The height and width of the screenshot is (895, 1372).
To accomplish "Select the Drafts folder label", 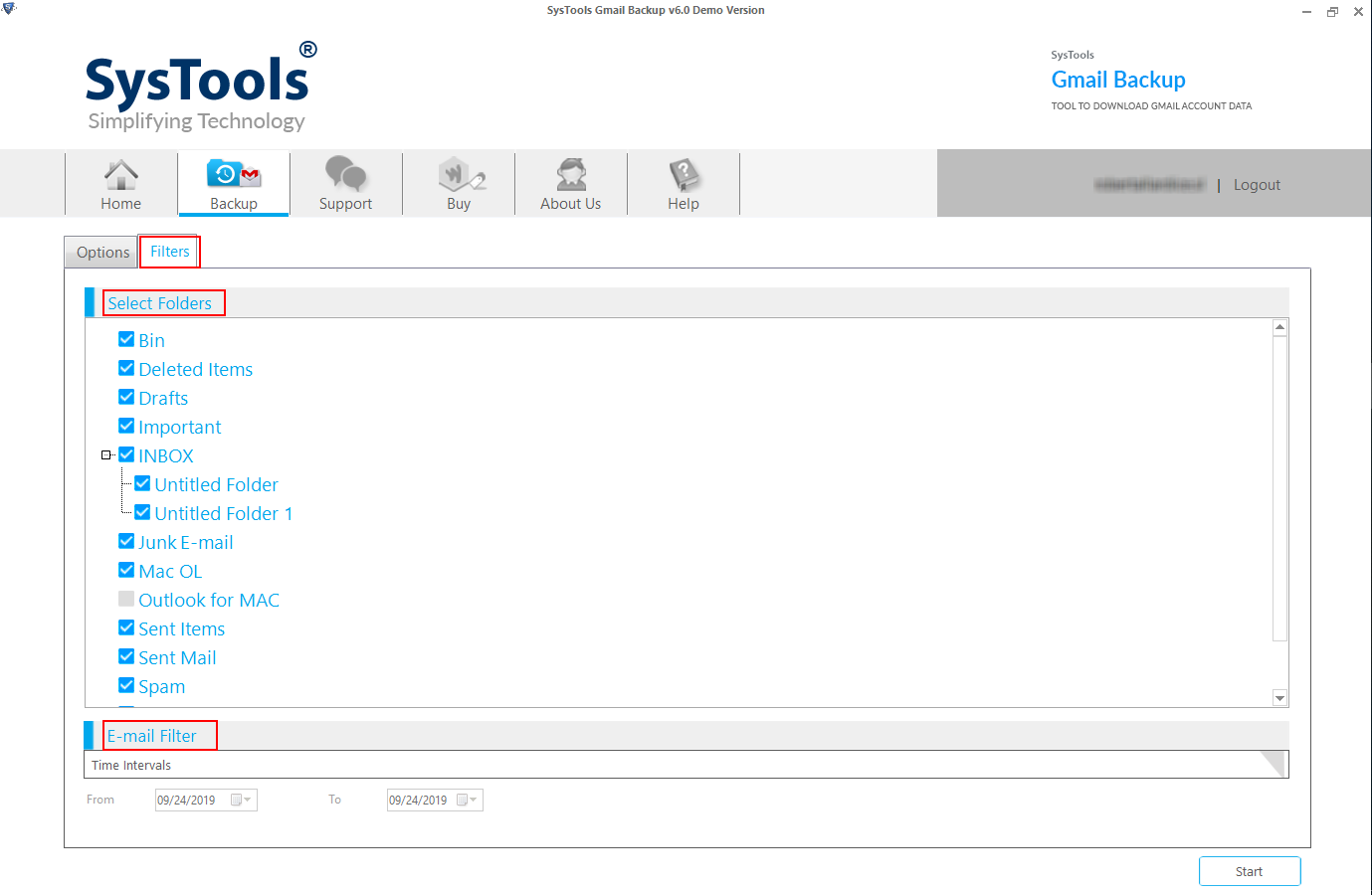I will point(163,398).
